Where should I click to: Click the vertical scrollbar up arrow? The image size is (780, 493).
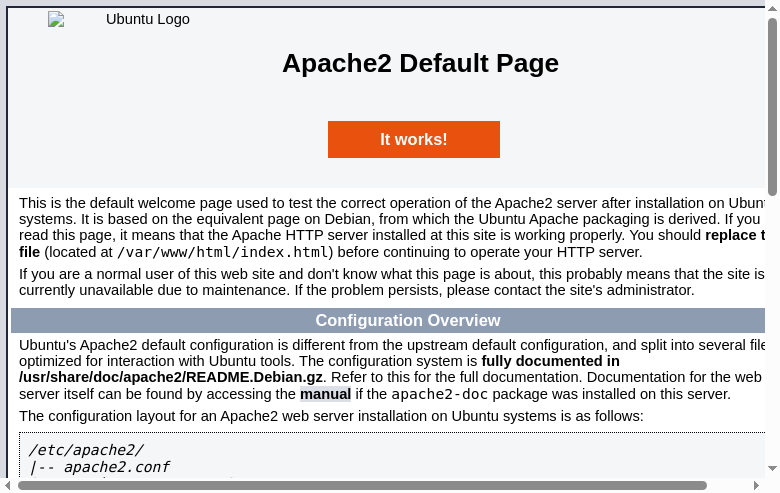772,9
